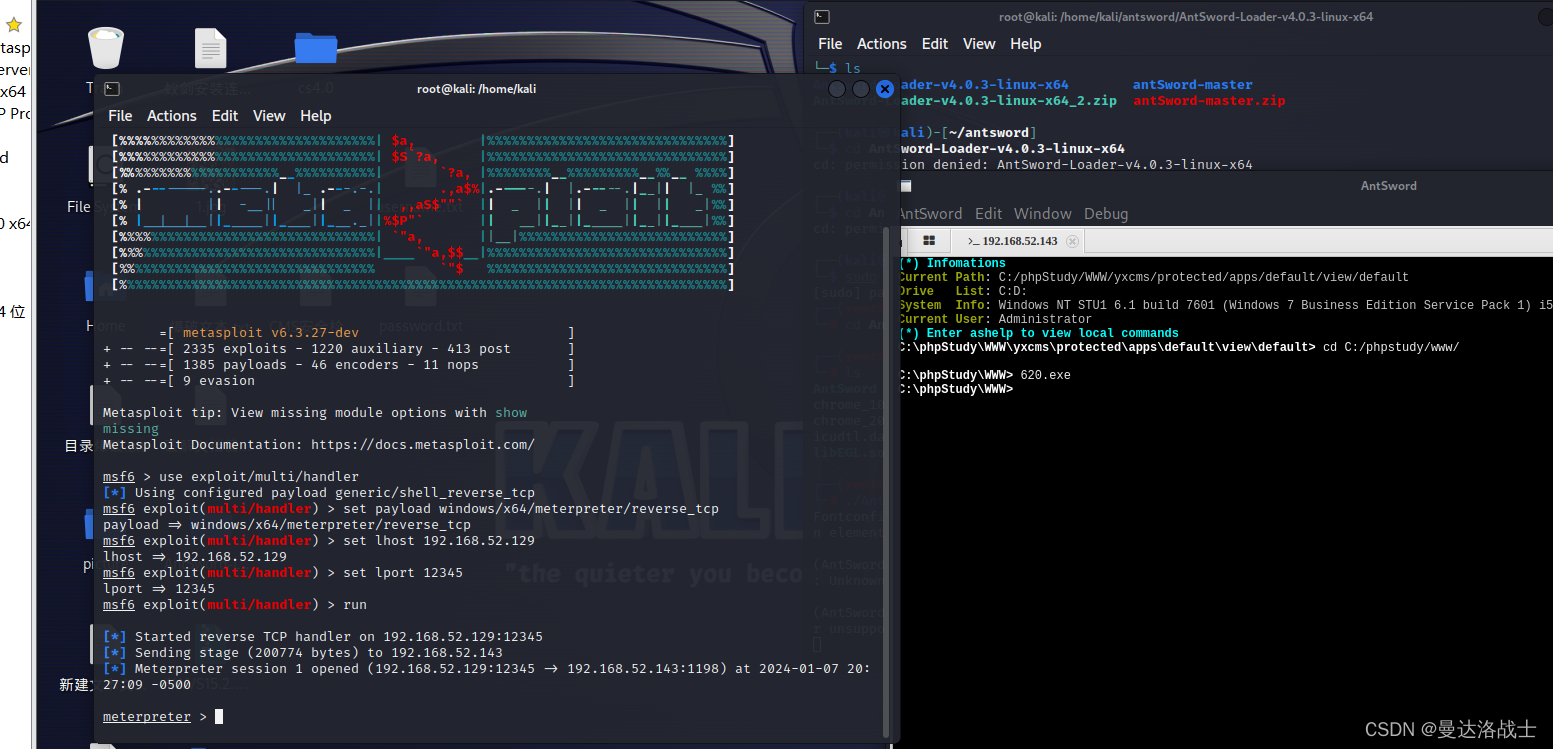The height and width of the screenshot is (749, 1553).
Task: Click '2335 exploits - 1220 auxiliary - 413 post' line
Action: point(347,349)
